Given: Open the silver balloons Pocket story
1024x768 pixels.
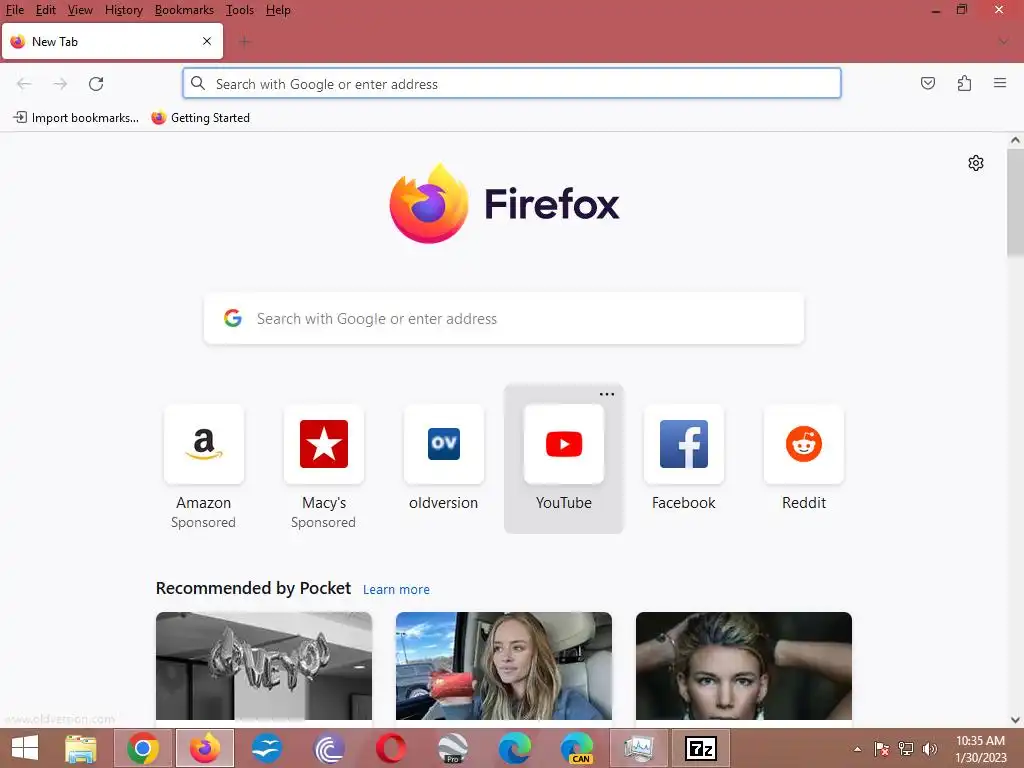Looking at the screenshot, I should [264, 665].
